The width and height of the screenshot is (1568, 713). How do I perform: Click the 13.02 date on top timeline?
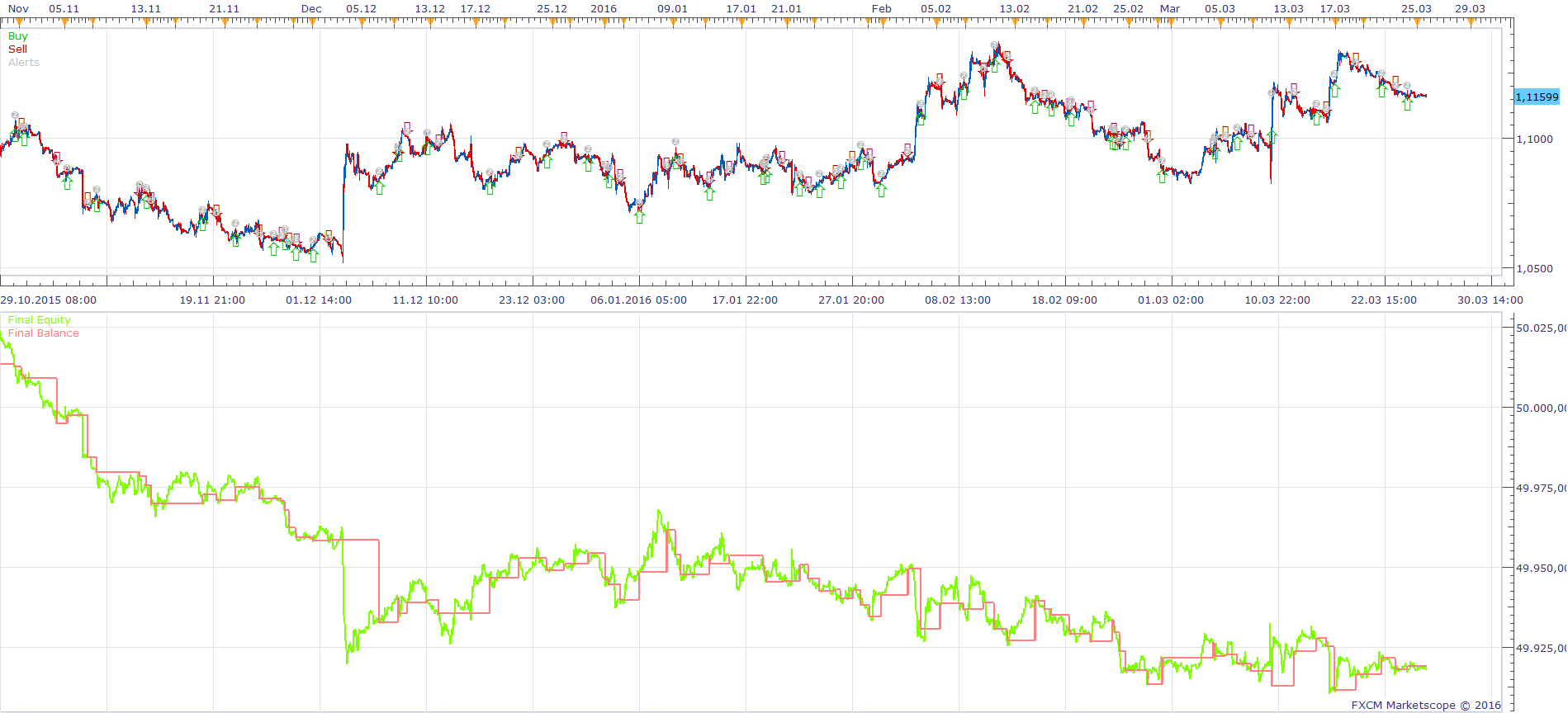1015,9
